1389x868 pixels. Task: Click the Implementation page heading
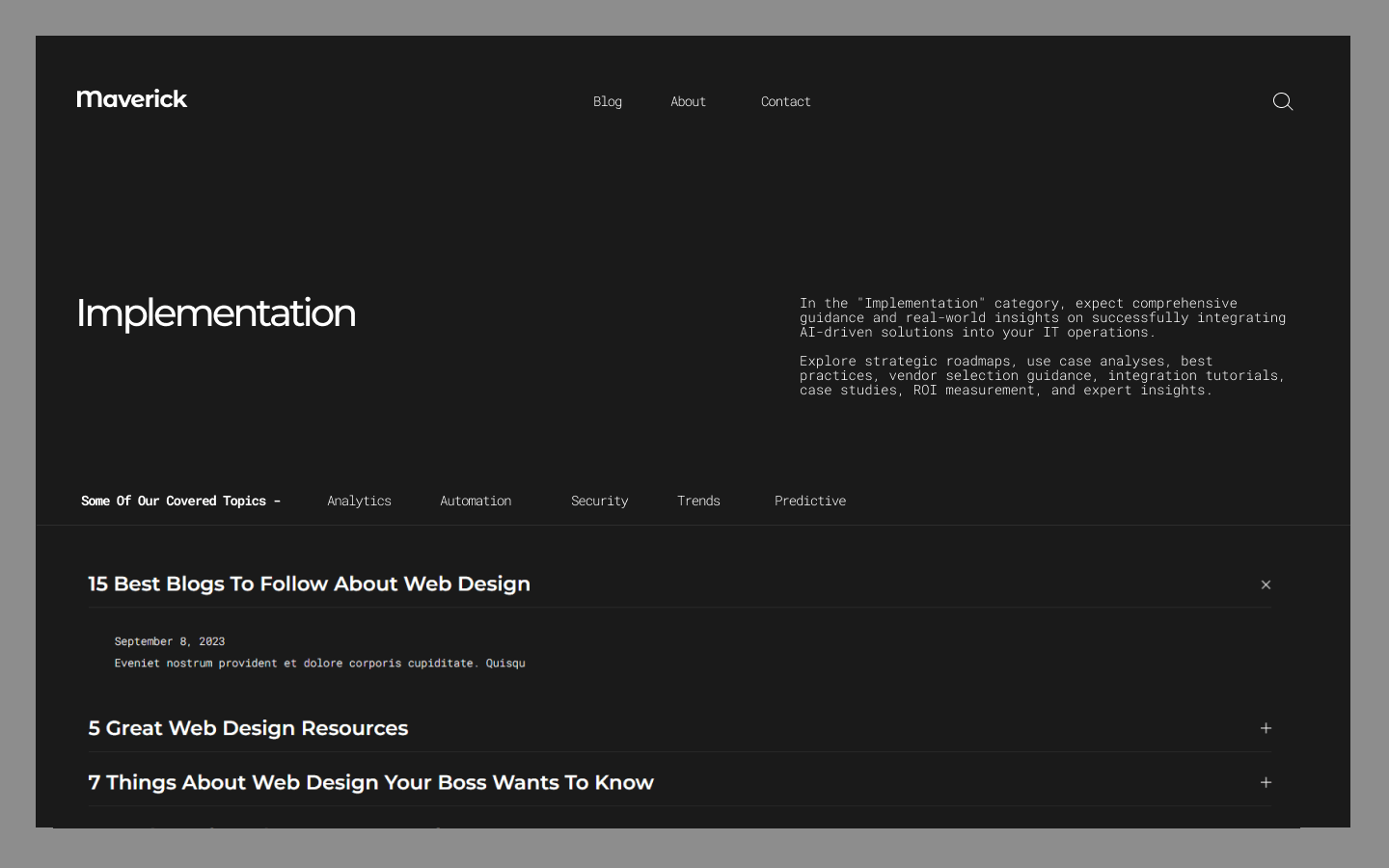tap(216, 312)
